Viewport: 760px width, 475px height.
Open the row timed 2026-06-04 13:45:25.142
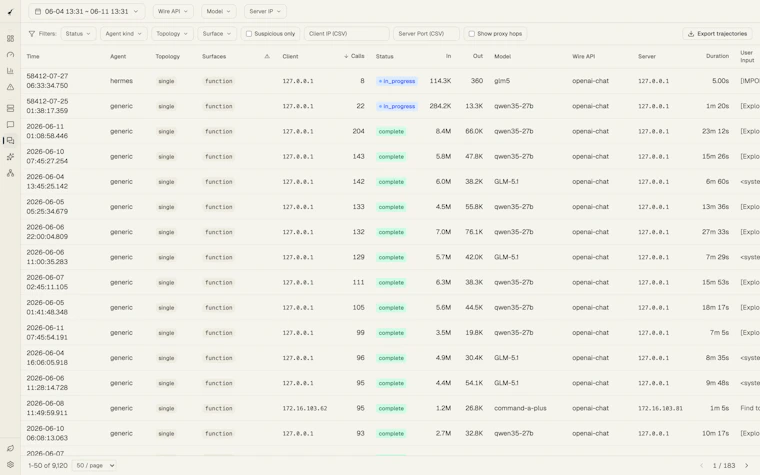click(x=390, y=182)
